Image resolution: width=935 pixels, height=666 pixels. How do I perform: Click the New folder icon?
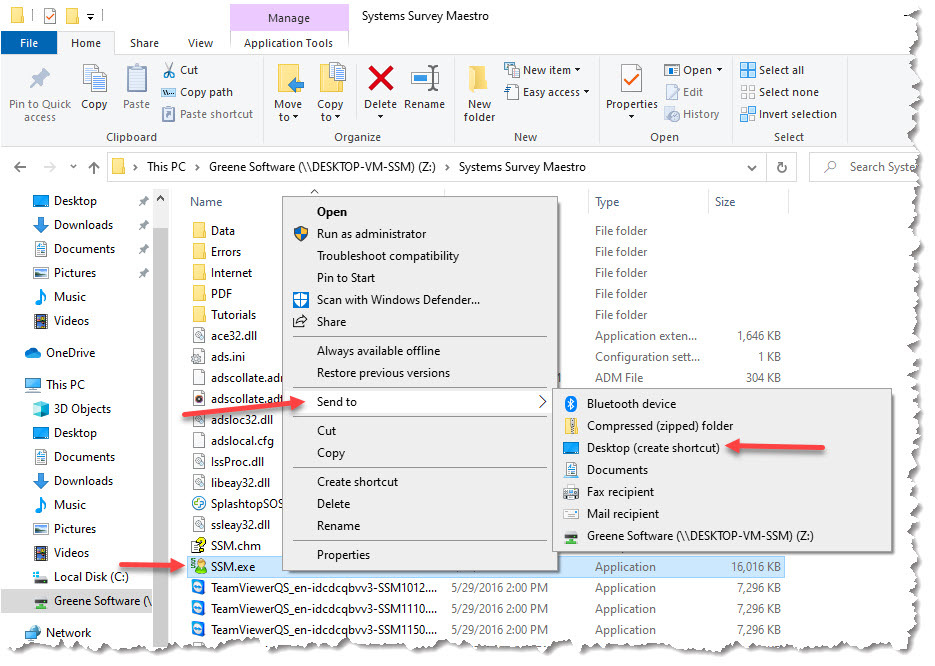pos(479,80)
